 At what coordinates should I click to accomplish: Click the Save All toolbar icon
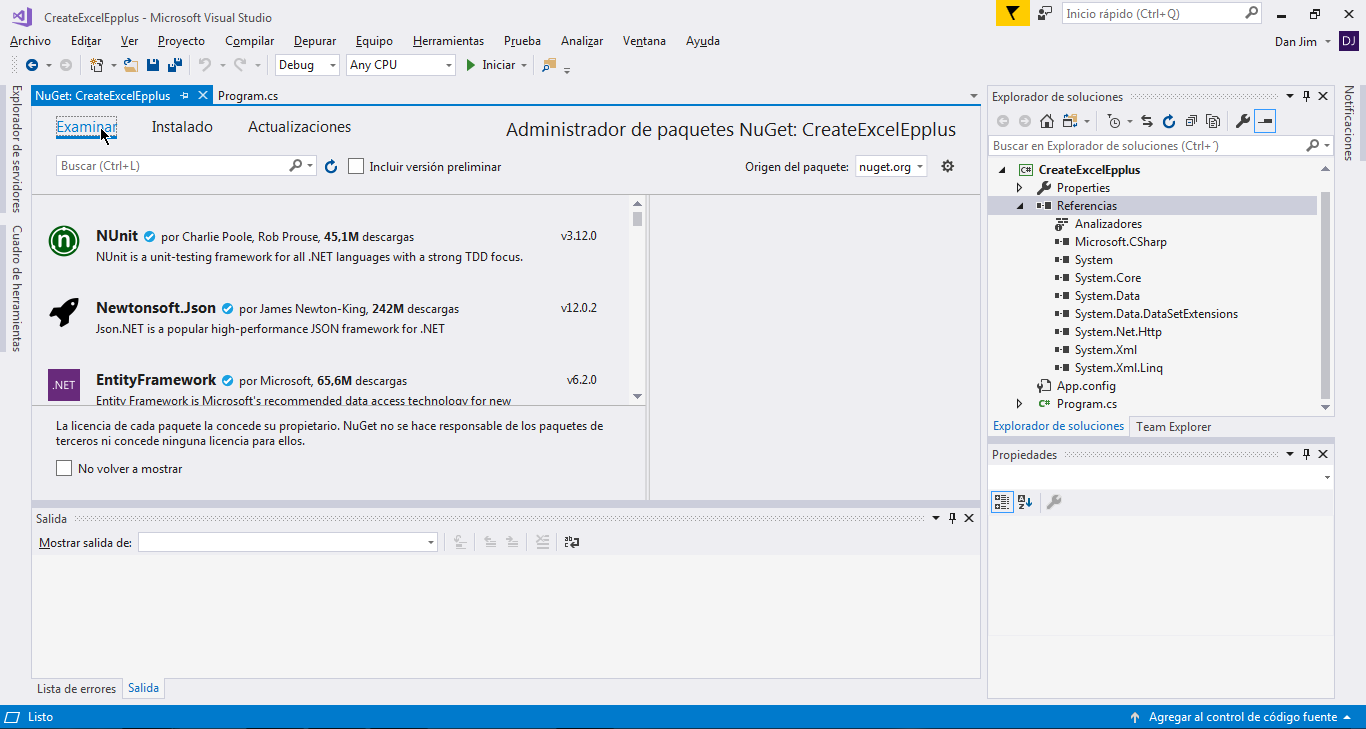tap(175, 65)
